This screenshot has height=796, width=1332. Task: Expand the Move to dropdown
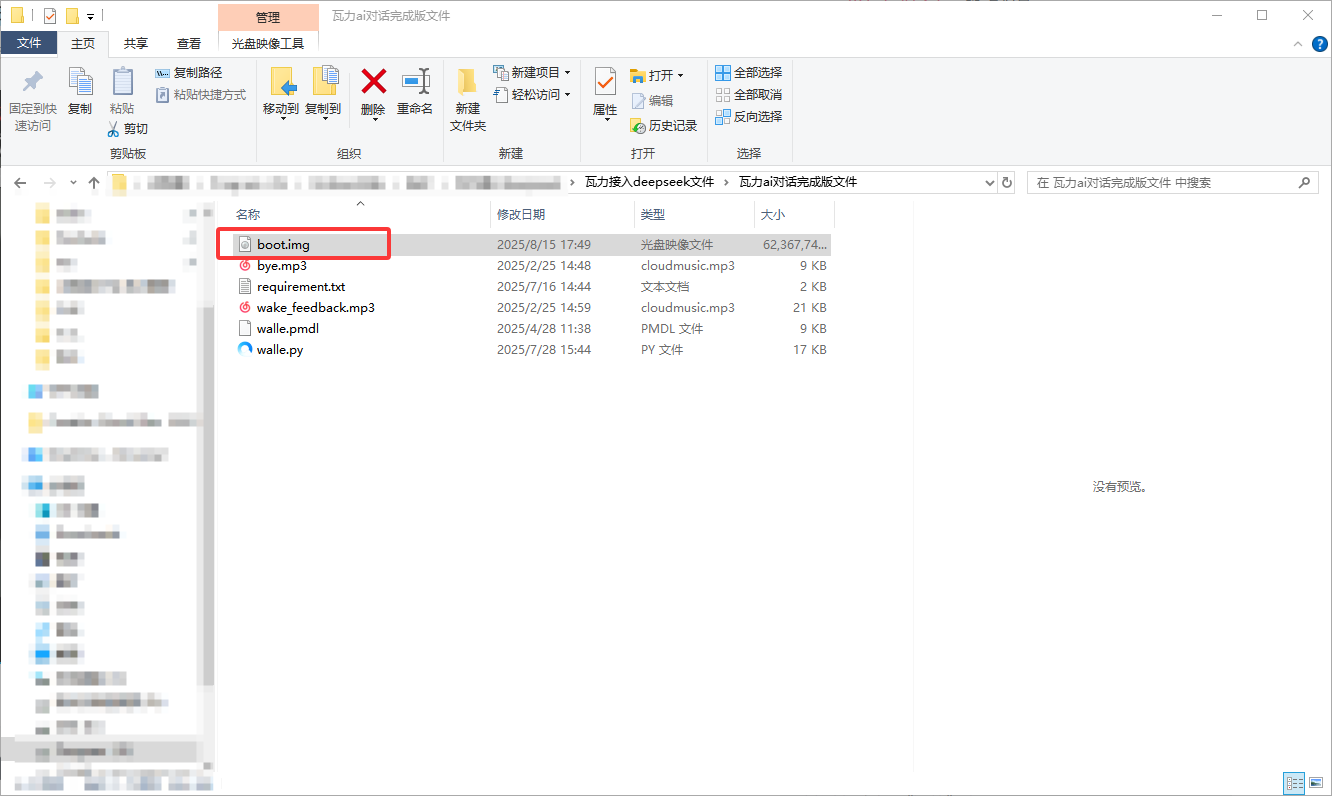click(281, 120)
